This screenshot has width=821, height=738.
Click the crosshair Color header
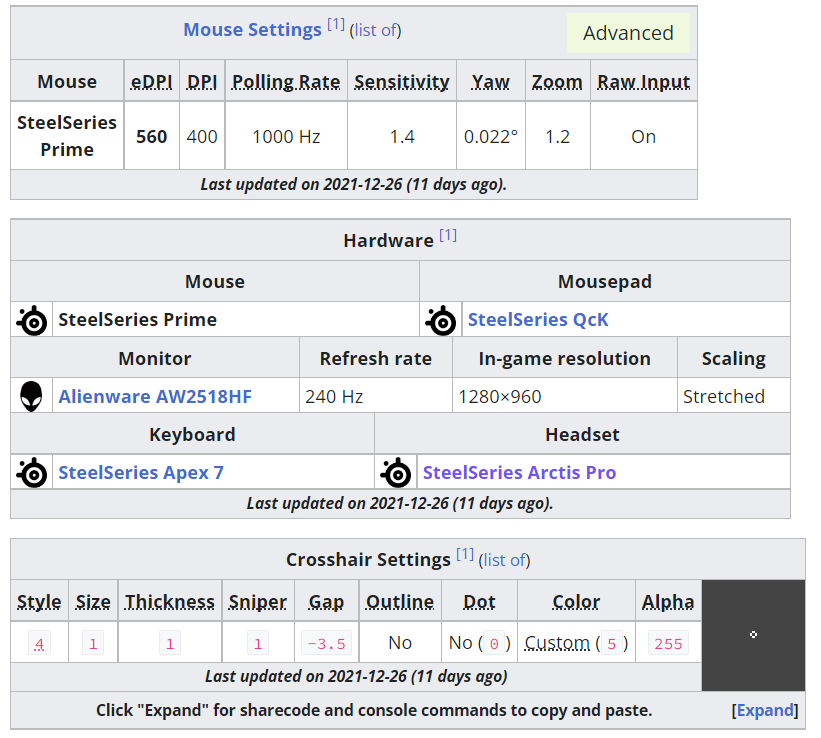(x=576, y=601)
